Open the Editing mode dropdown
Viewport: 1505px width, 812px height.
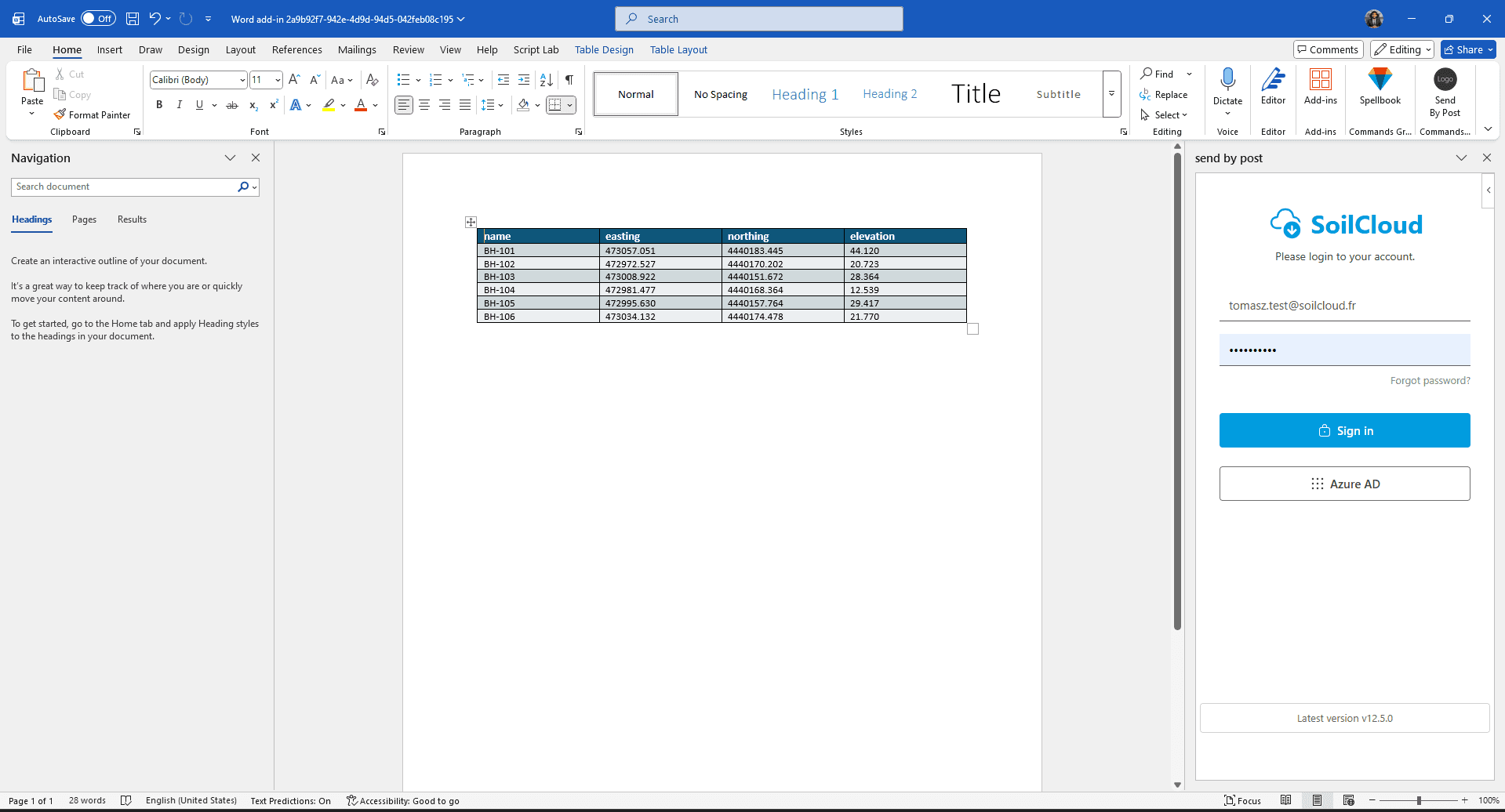point(1402,49)
